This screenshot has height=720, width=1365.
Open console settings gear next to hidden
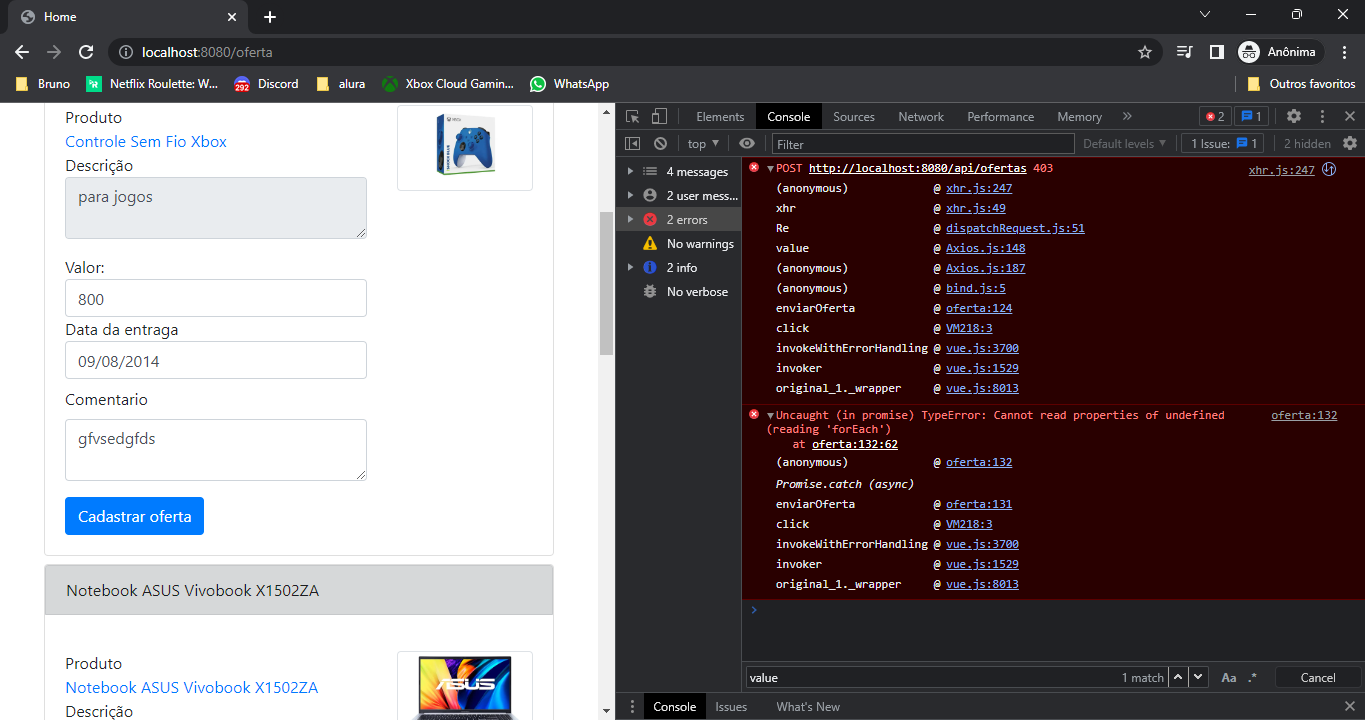tap(1350, 144)
